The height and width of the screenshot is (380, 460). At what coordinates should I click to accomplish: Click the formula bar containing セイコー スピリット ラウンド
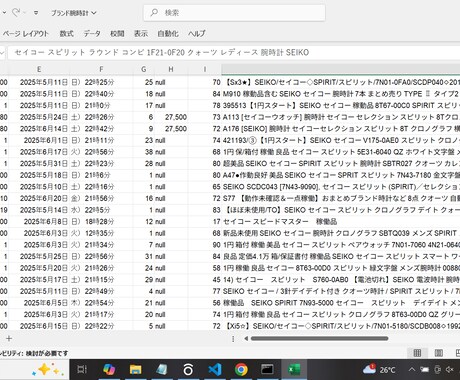click(x=234, y=52)
